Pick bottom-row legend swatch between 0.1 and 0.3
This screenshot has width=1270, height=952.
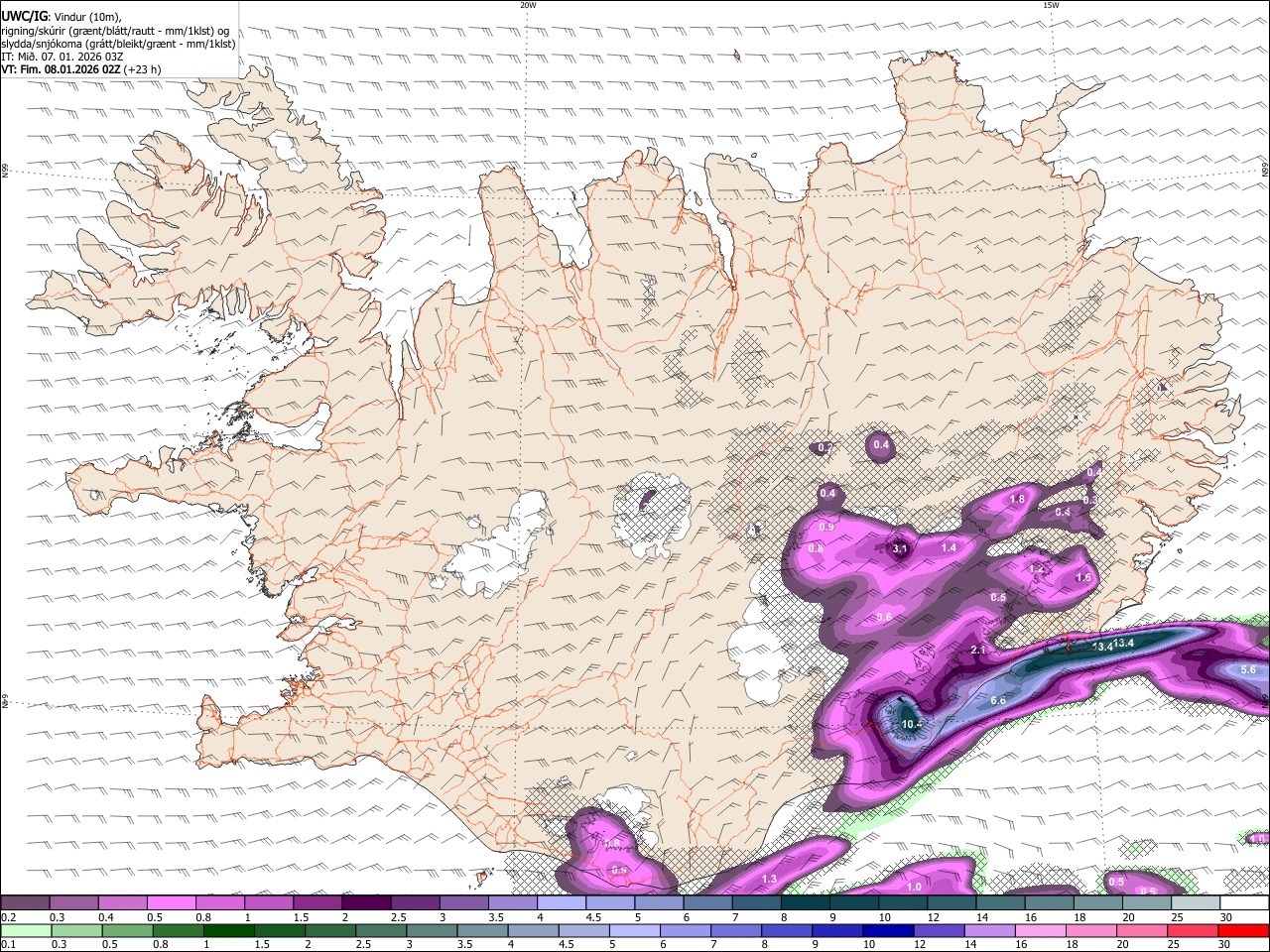point(25,931)
